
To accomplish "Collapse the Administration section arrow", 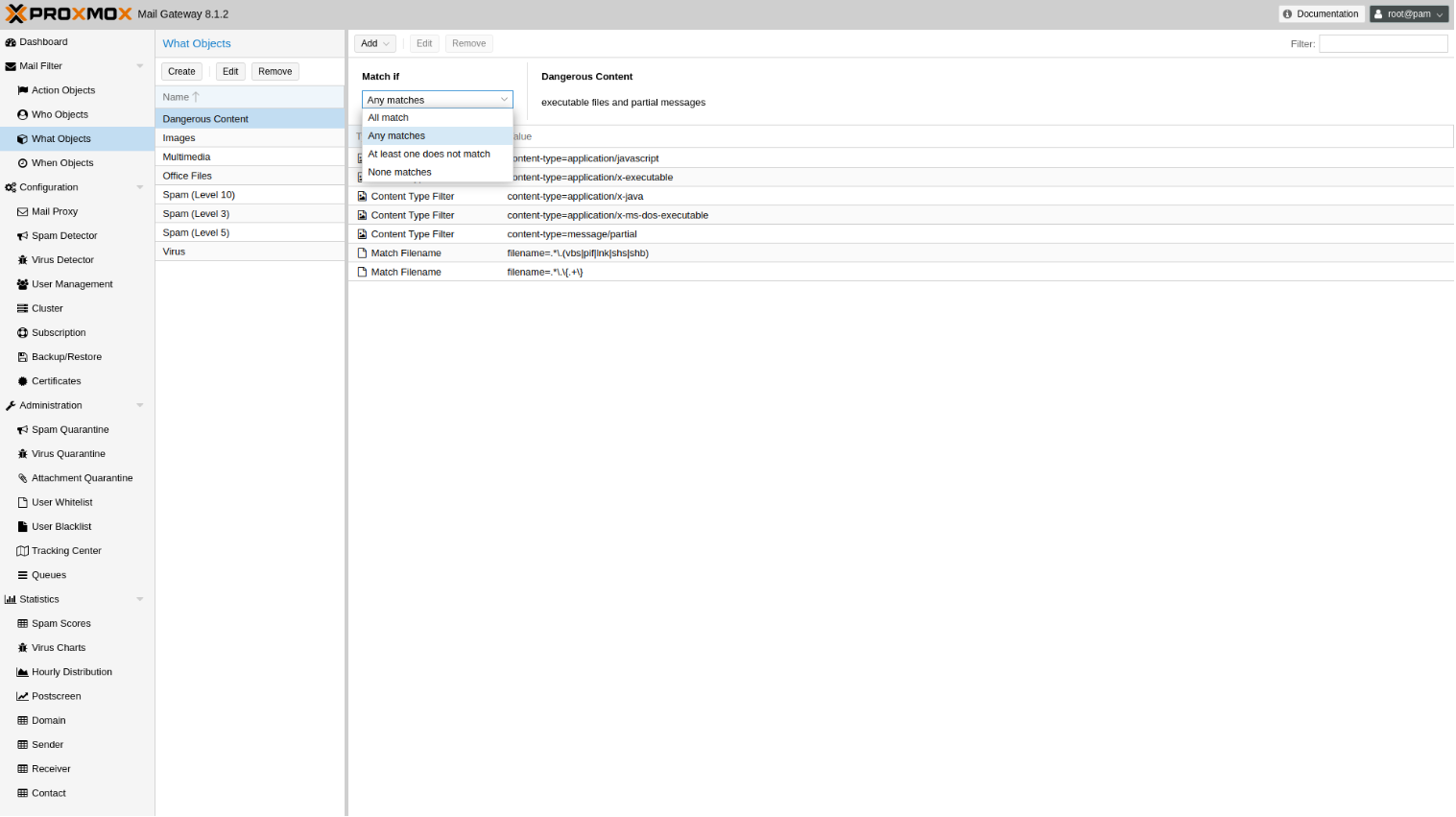I will click(140, 406).
